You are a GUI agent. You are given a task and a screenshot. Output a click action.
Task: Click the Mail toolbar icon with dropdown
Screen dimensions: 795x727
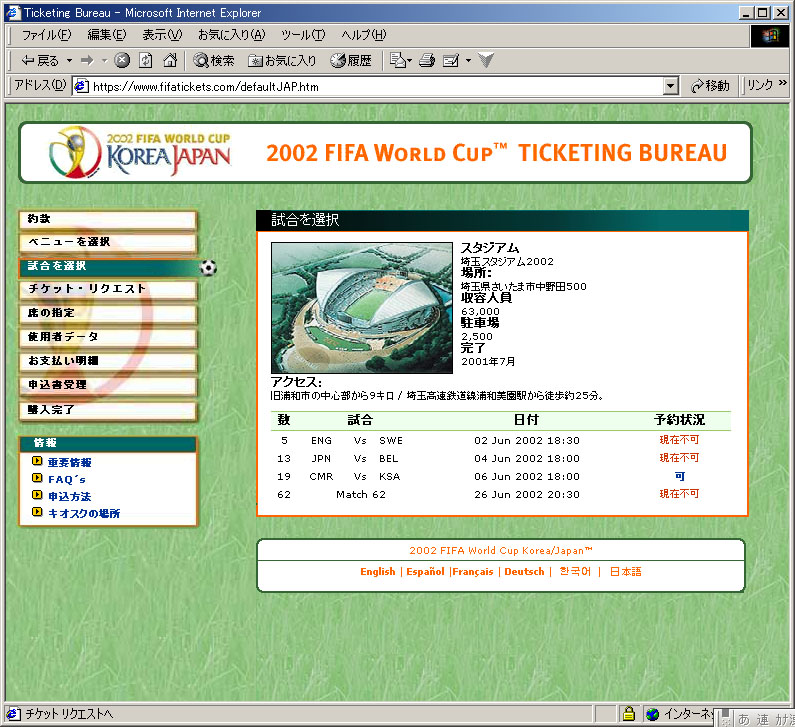400,61
